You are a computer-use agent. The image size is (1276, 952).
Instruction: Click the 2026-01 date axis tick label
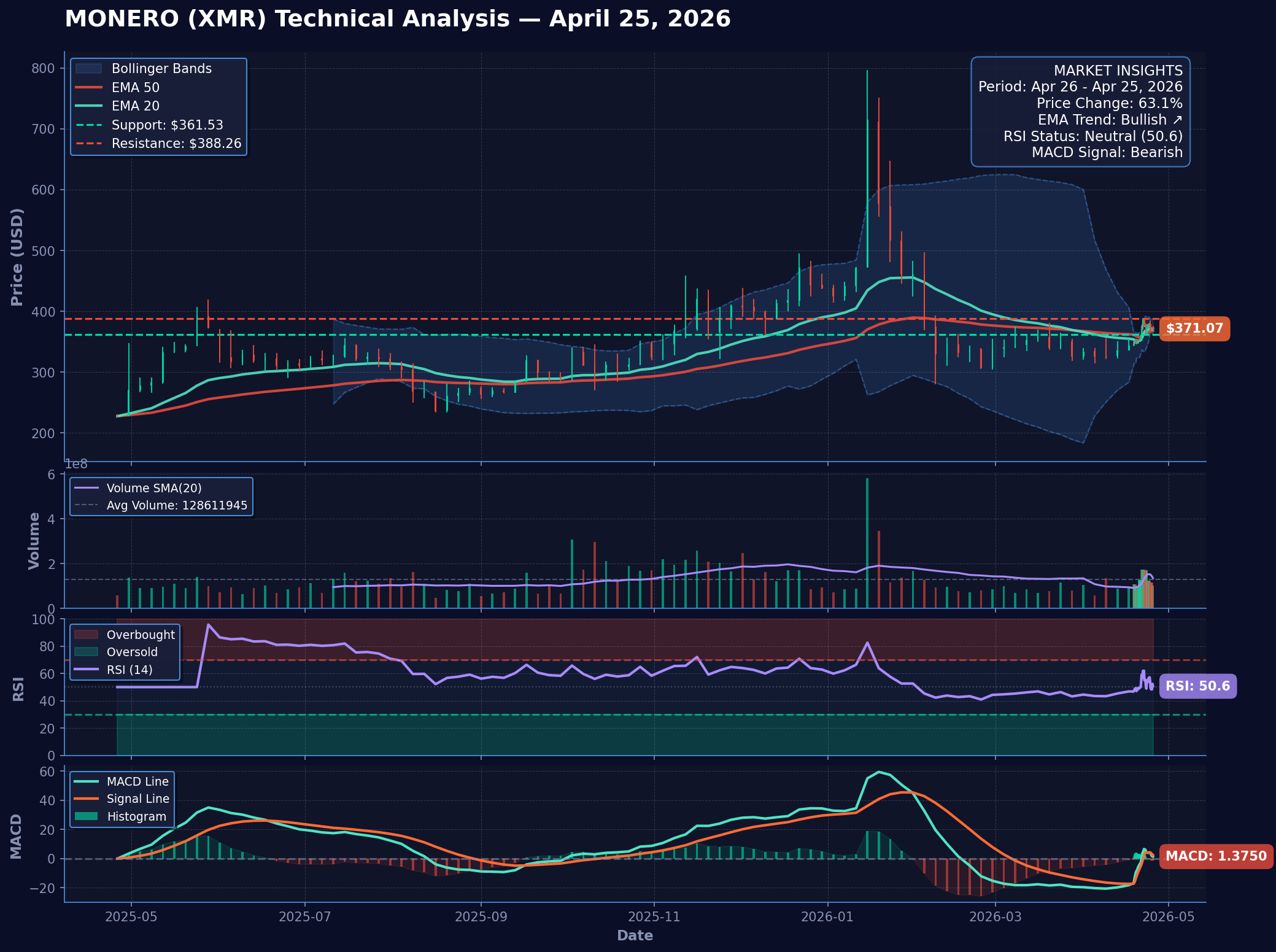827,917
